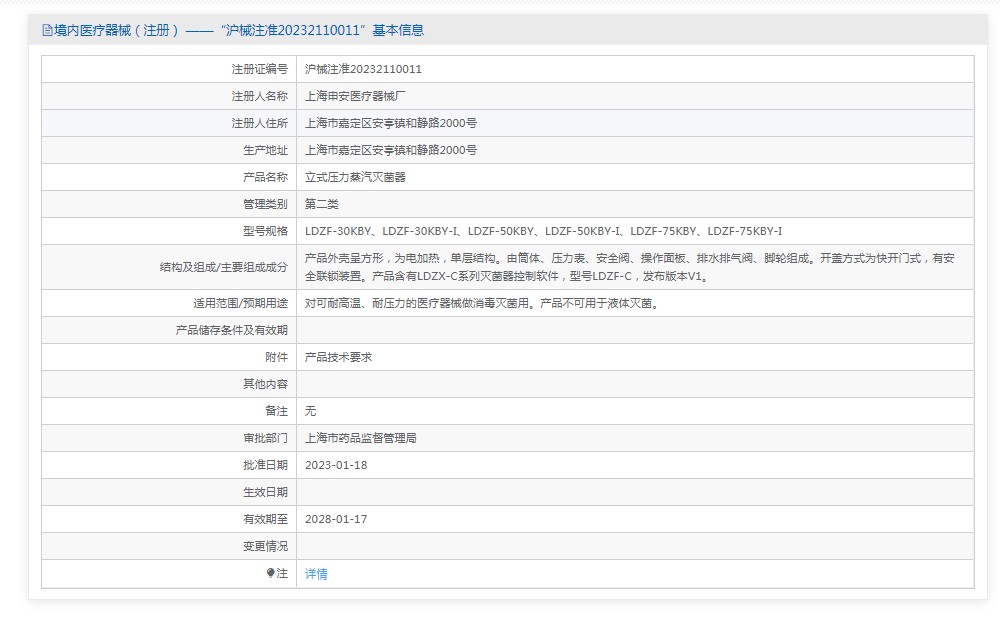Click the 备注 label

277,411
